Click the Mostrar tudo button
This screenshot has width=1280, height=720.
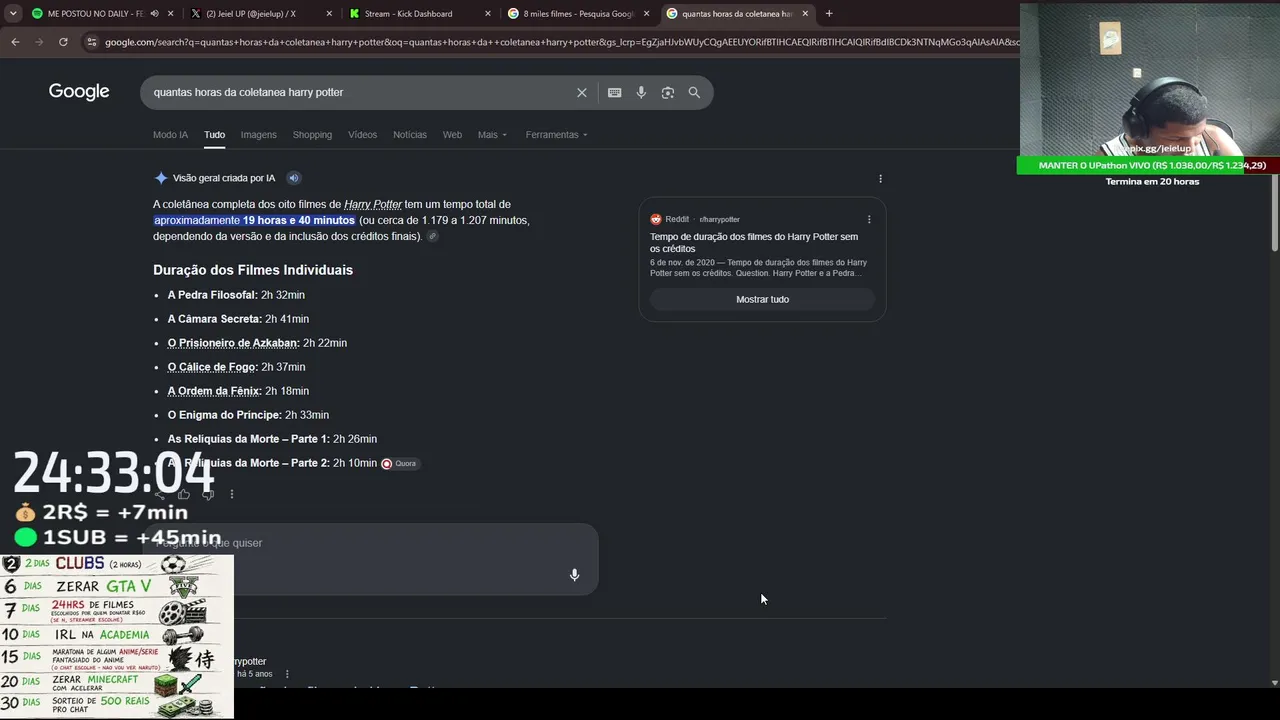click(762, 299)
